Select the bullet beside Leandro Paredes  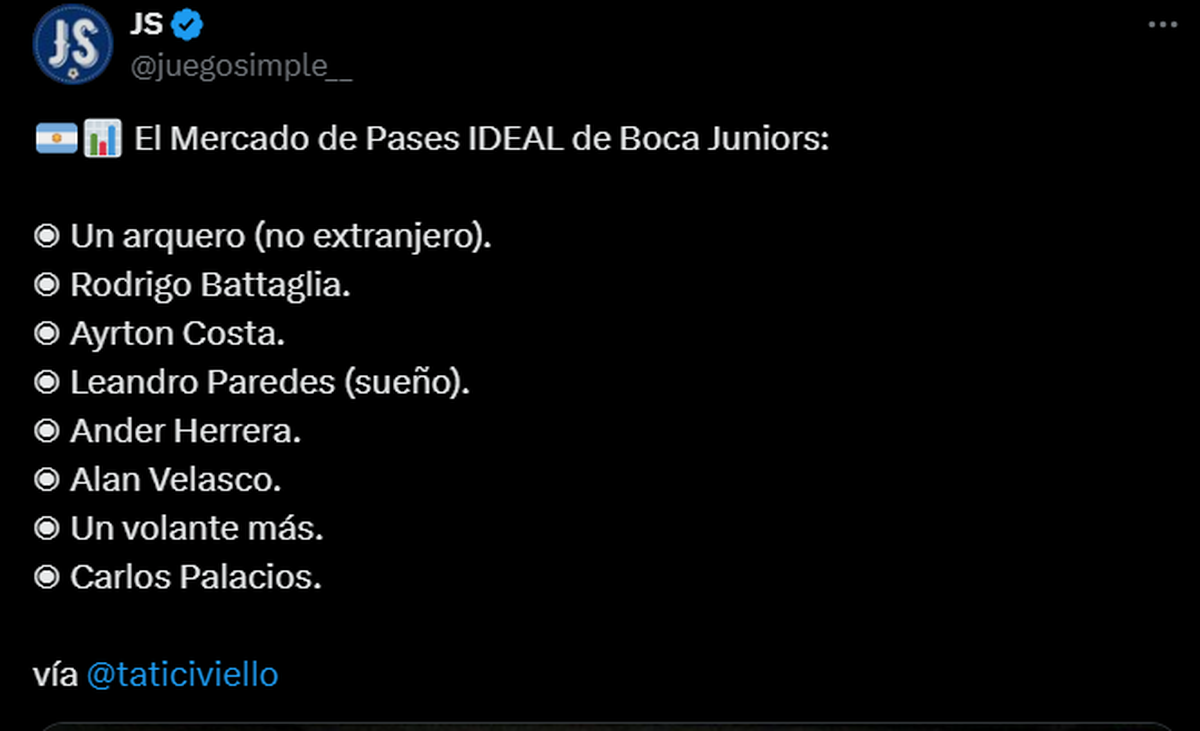pos(46,383)
